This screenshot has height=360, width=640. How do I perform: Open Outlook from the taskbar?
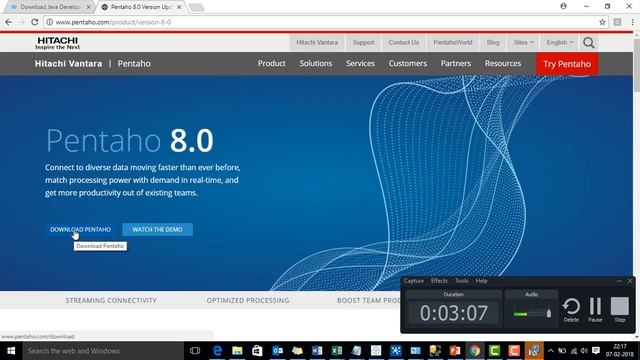pos(277,351)
